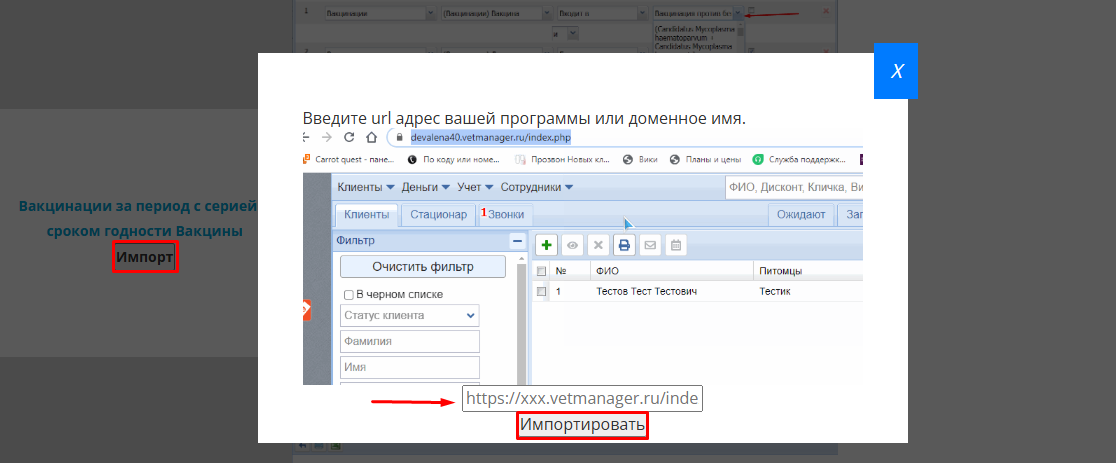Focus the vetmanager URL input field
This screenshot has width=1116, height=463.
582,398
